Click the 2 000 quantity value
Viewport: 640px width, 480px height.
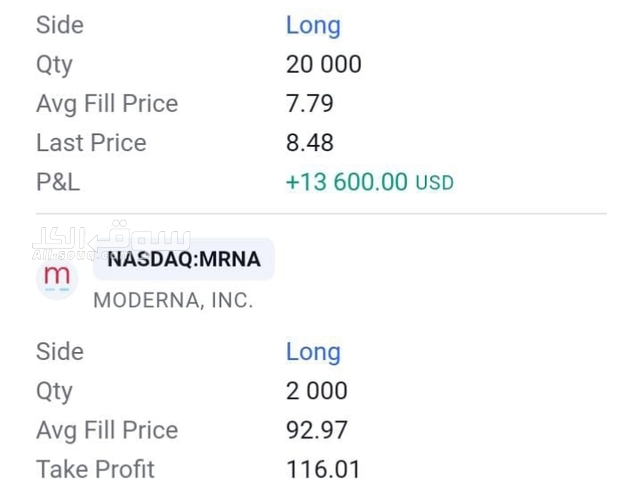click(x=316, y=391)
